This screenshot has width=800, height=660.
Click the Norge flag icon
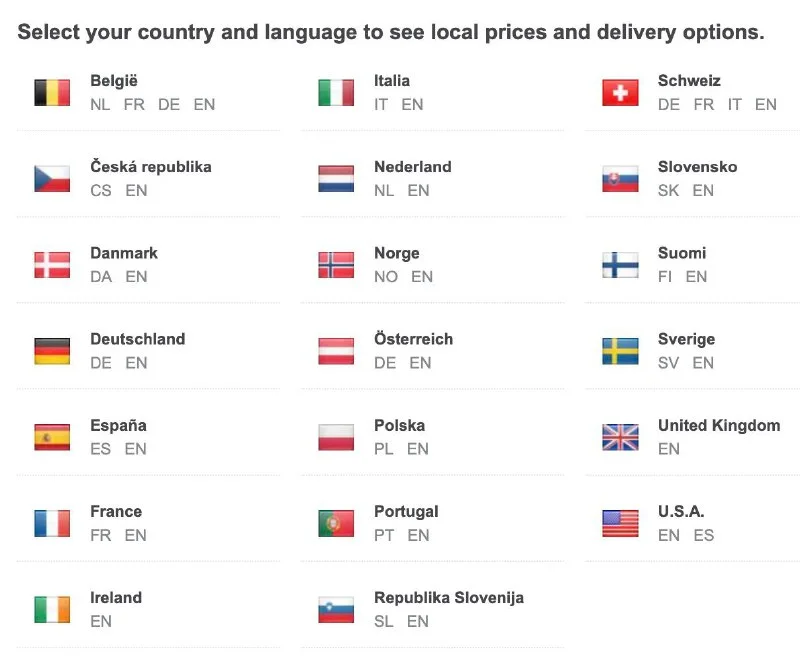(x=336, y=265)
